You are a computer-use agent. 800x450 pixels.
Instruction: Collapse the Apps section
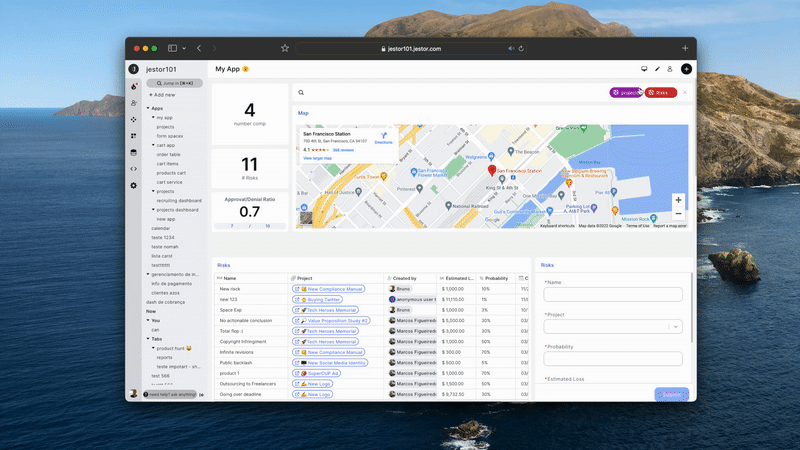148,108
